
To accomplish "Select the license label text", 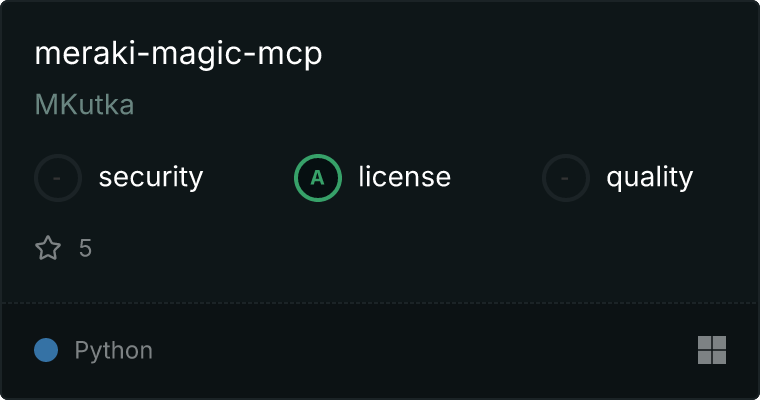I will pyautogui.click(x=405, y=176).
